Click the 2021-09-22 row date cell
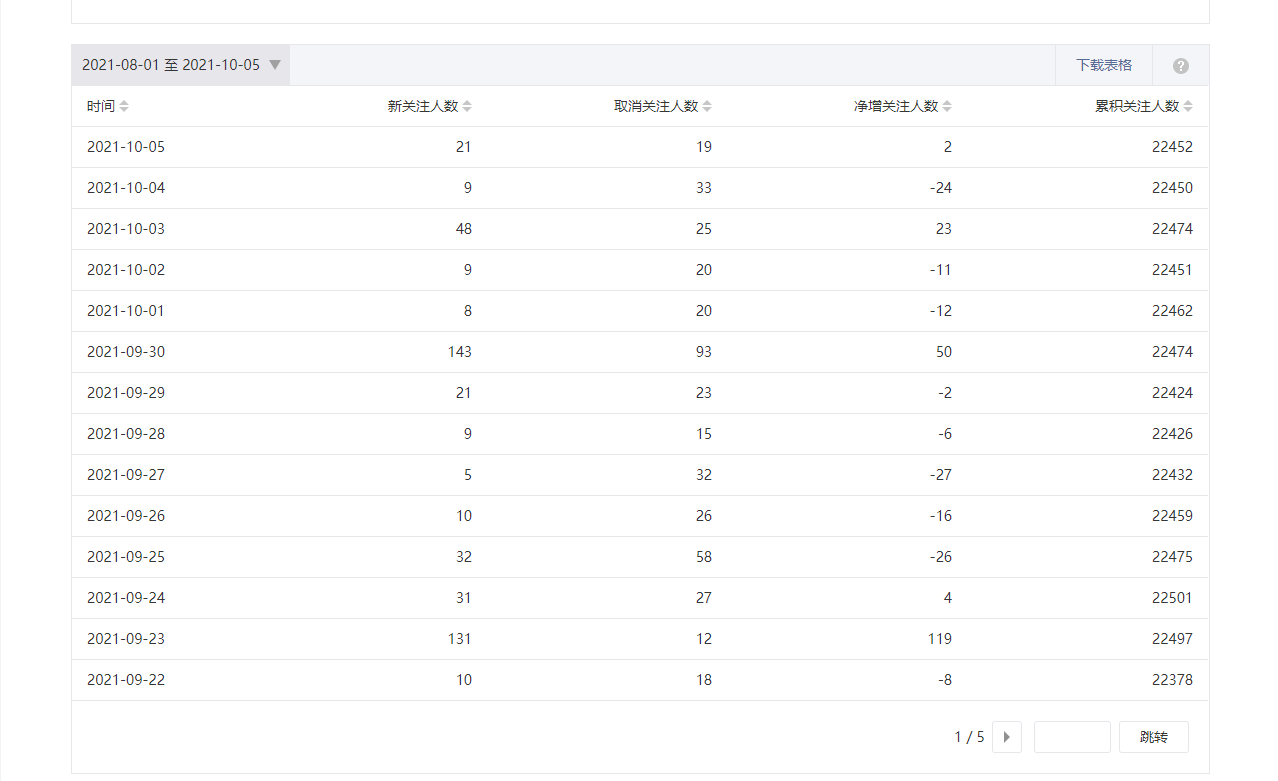The width and height of the screenshot is (1278, 781). [126, 680]
